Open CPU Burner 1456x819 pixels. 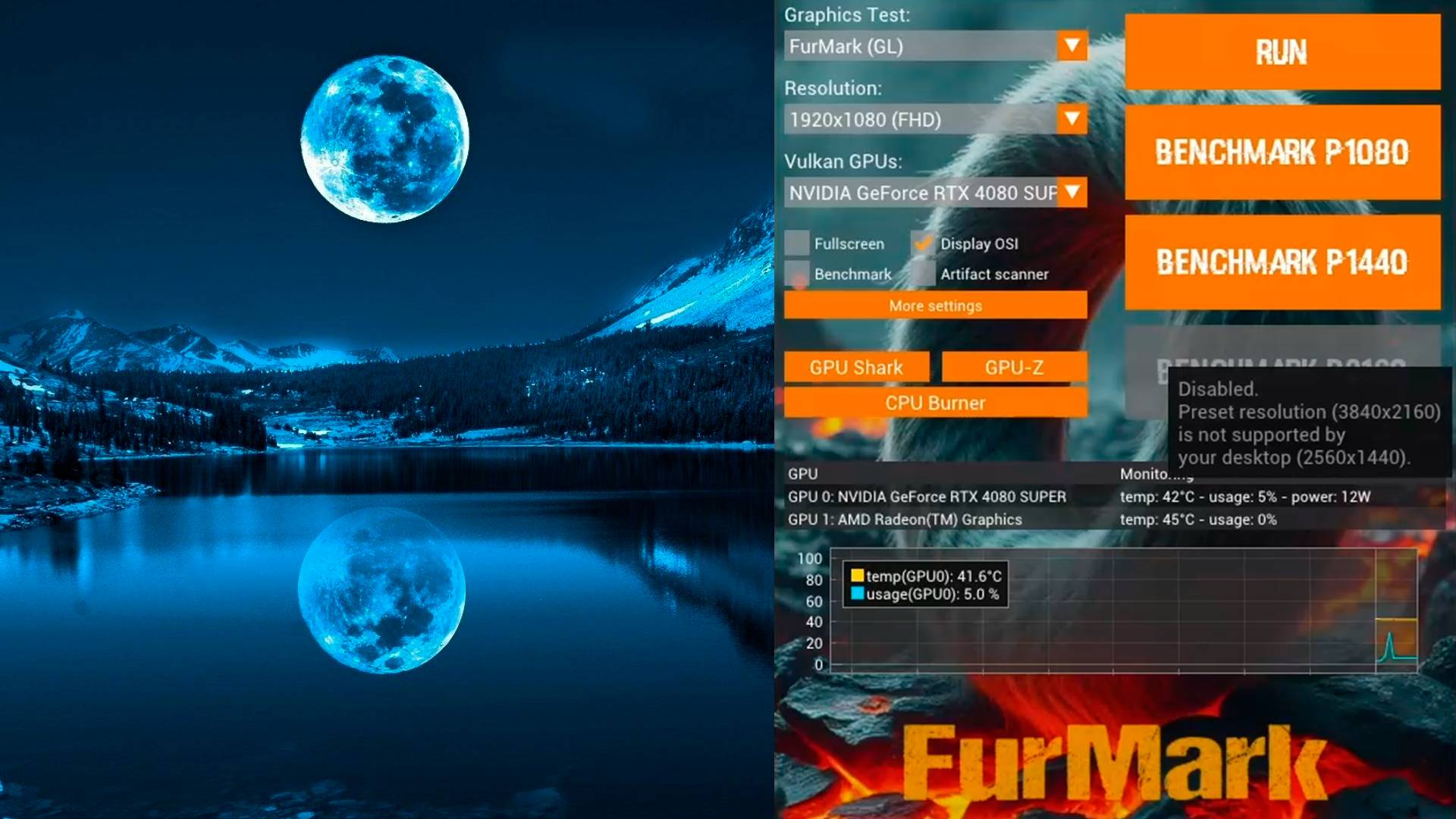pyautogui.click(x=936, y=403)
